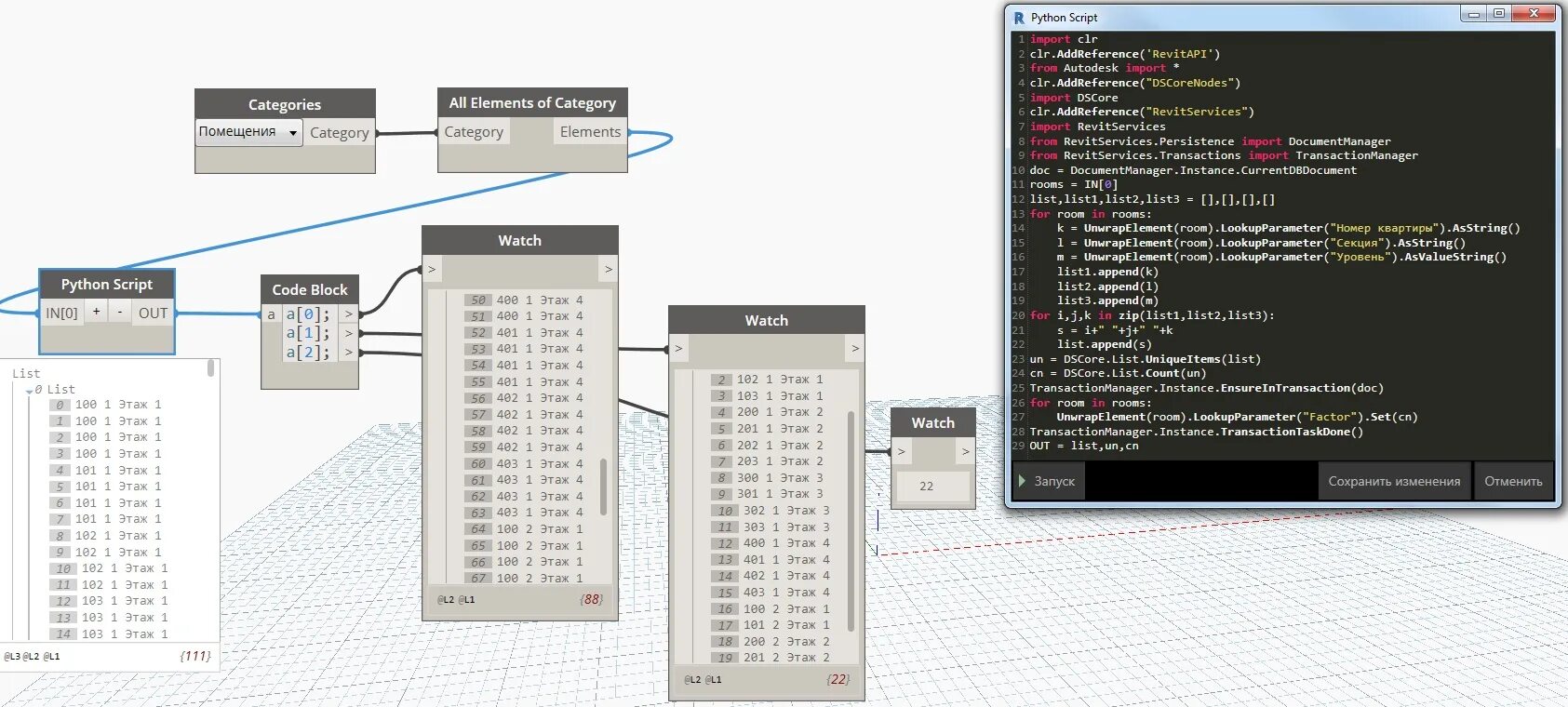Image resolution: width=1568 pixels, height=707 pixels.
Task: Select value 22 in the small Watch node
Action: [x=926, y=486]
